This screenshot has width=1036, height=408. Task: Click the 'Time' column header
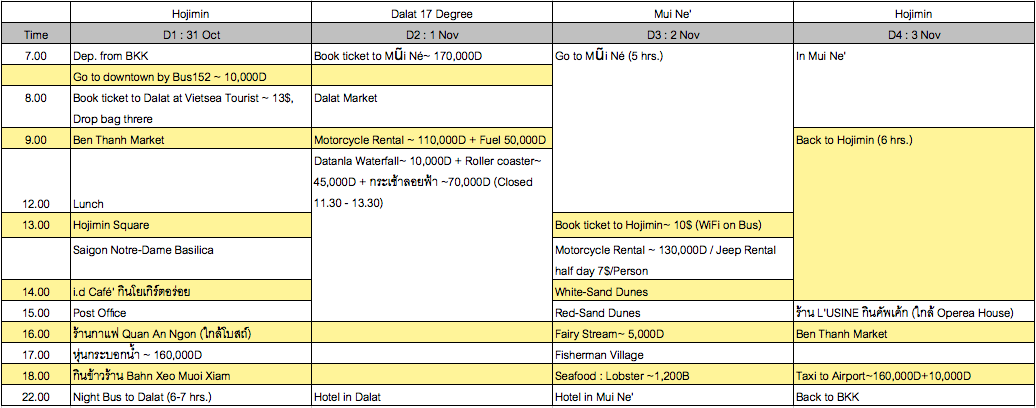click(x=36, y=35)
